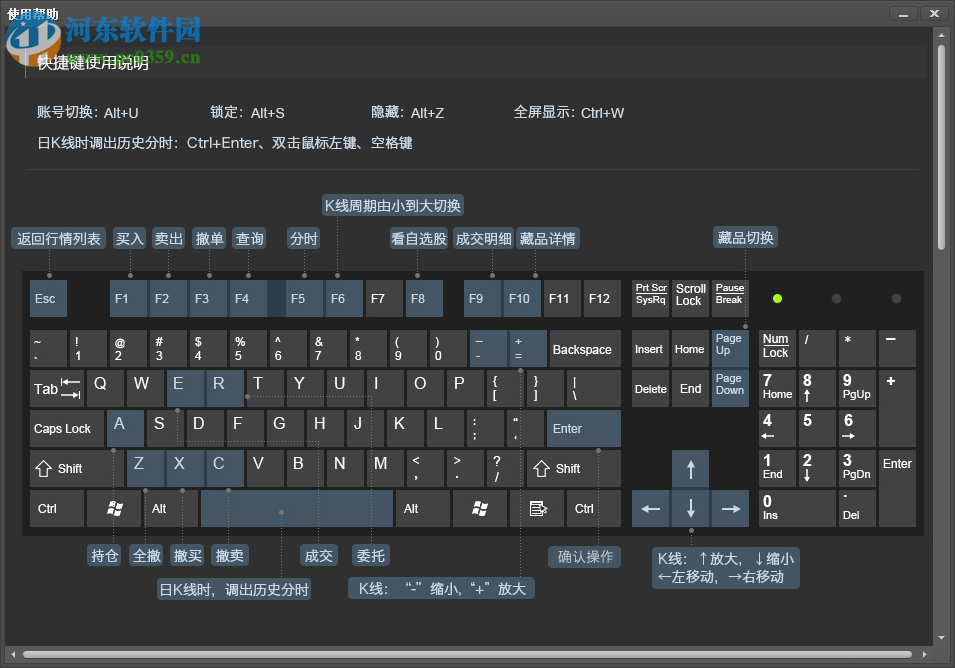Click the highlighted Z key
Viewport: 955px width, 668px height.
146,469
